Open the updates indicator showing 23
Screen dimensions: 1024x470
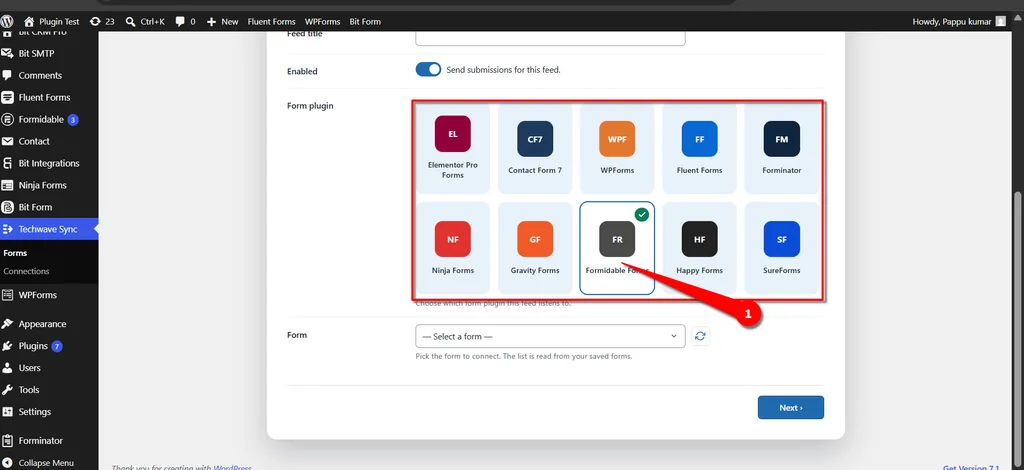[102, 22]
